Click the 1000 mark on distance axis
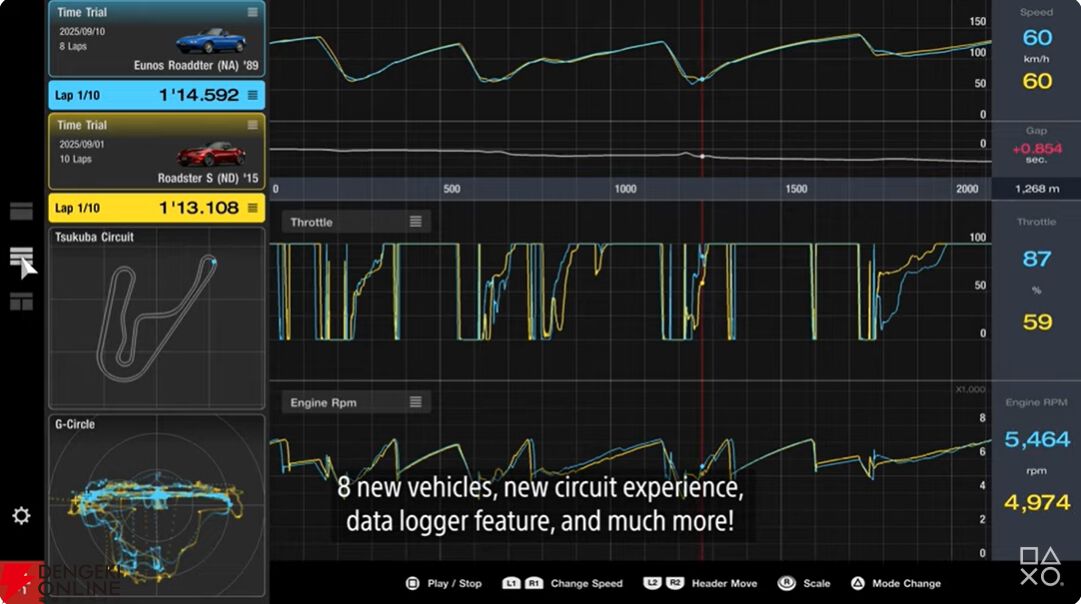Screen dimensions: 1081x604 pyautogui.click(x=625, y=189)
